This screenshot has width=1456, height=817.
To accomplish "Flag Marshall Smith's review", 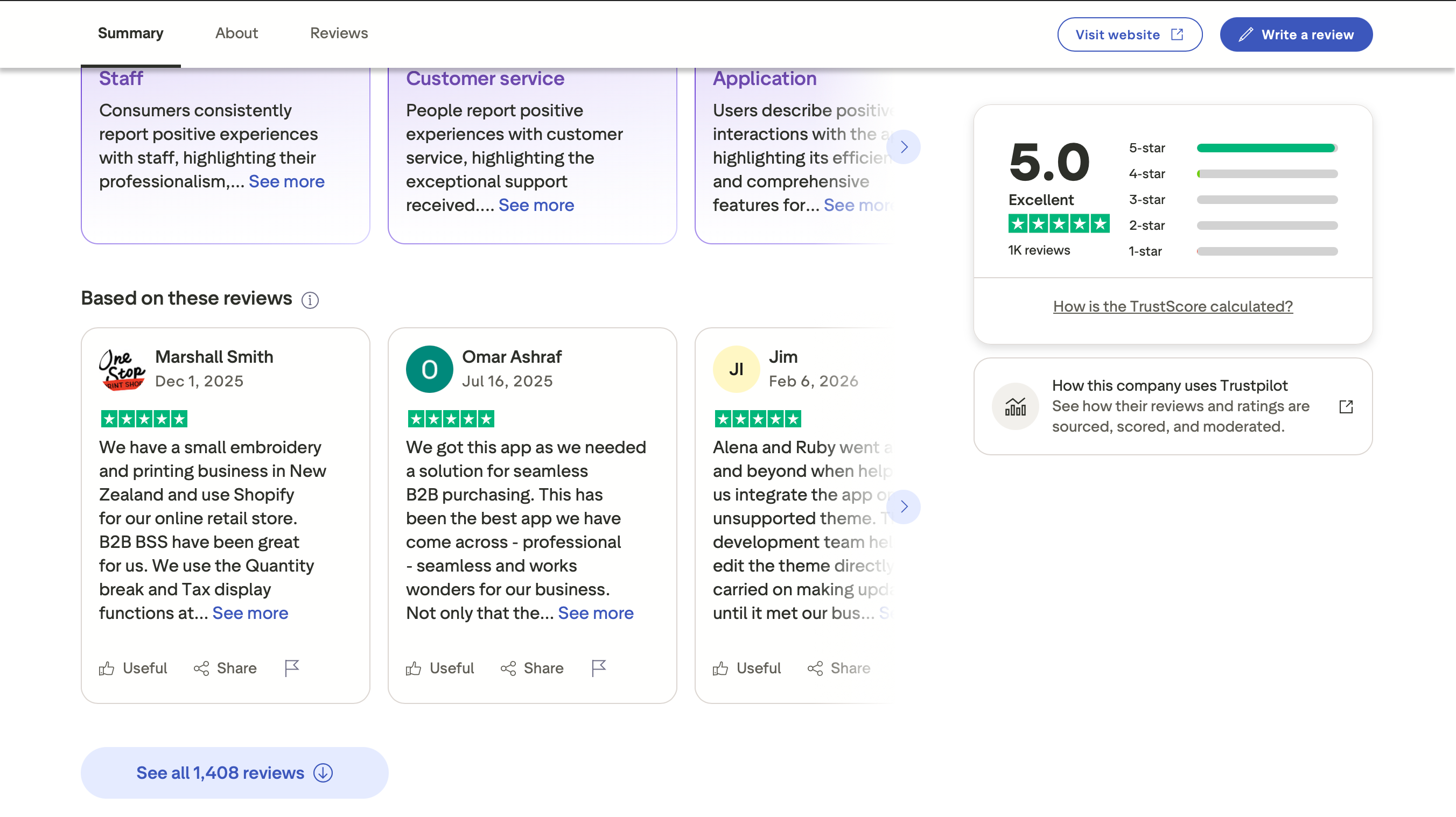I will [x=292, y=668].
